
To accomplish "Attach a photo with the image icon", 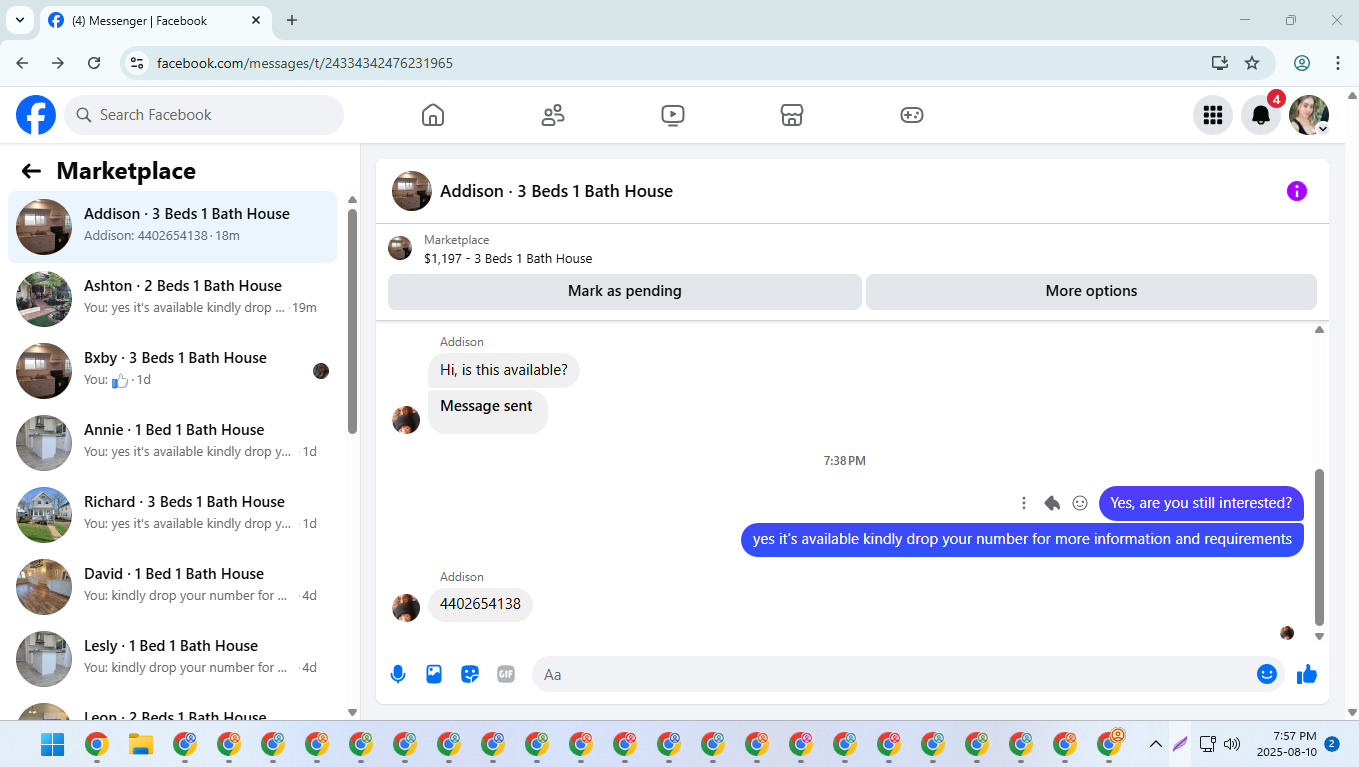I will [434, 674].
